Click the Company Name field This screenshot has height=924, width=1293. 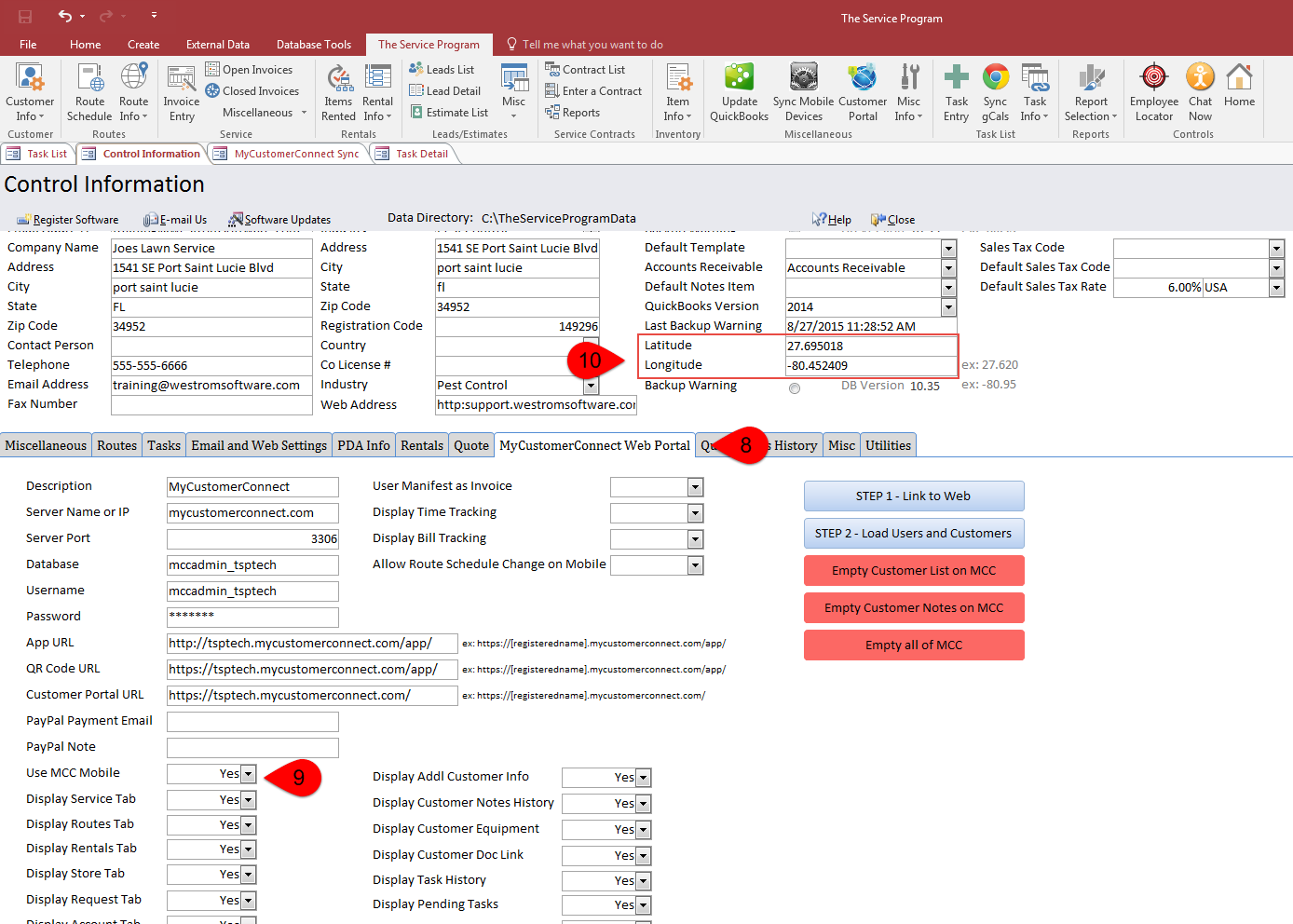point(211,249)
